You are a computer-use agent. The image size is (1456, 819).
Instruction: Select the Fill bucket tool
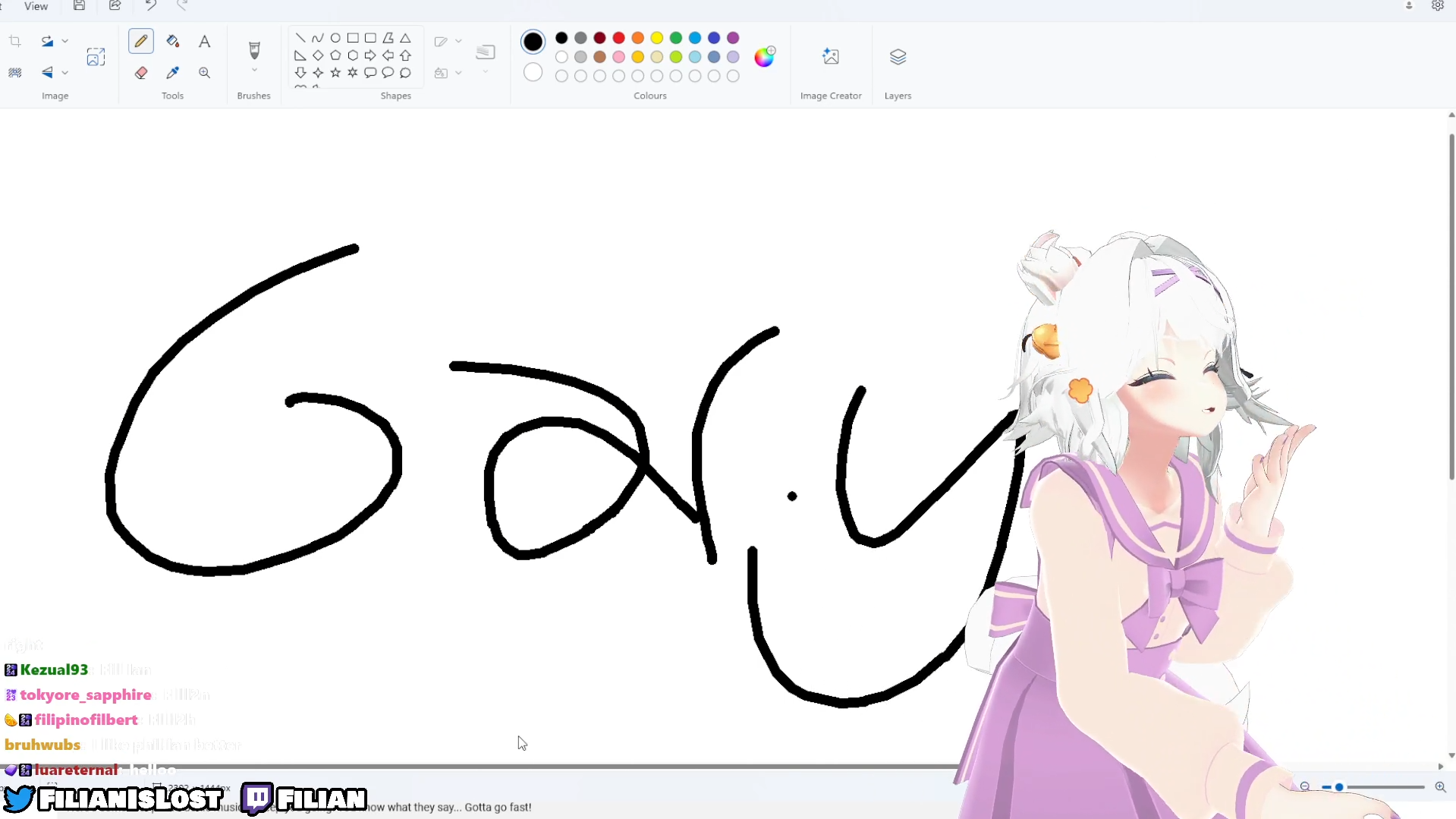[173, 41]
